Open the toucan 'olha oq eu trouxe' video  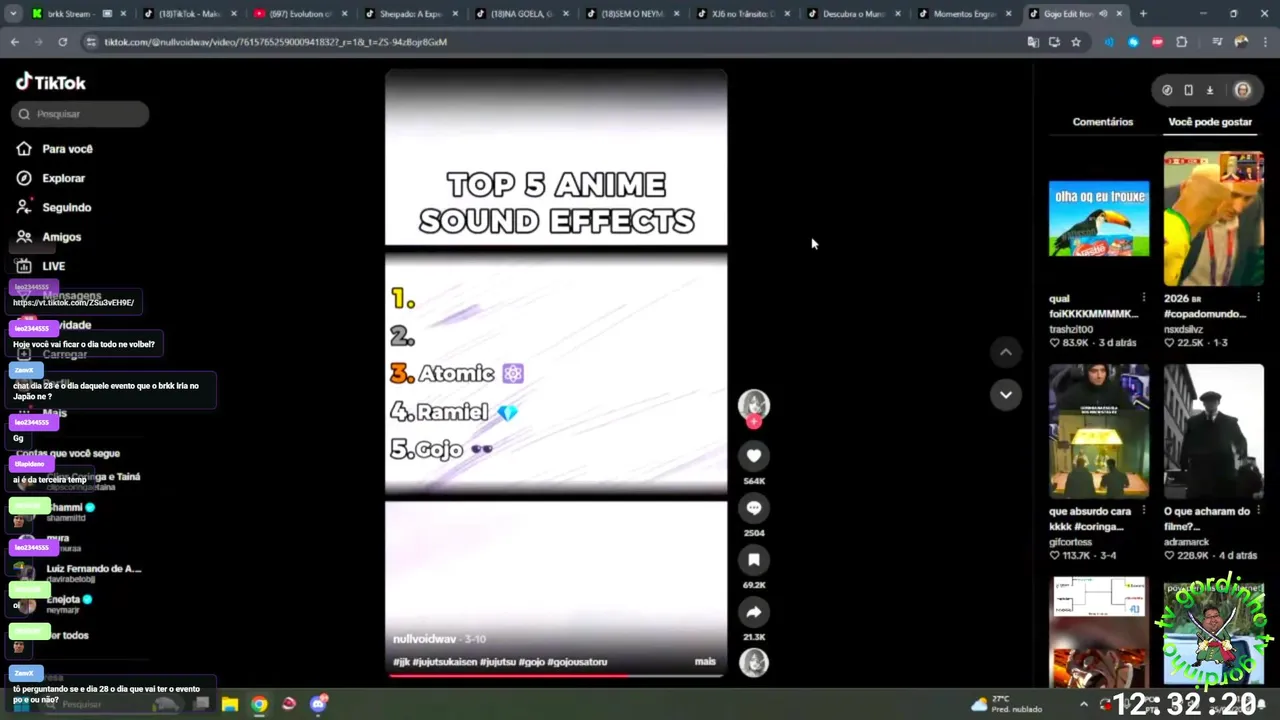pos(1099,218)
